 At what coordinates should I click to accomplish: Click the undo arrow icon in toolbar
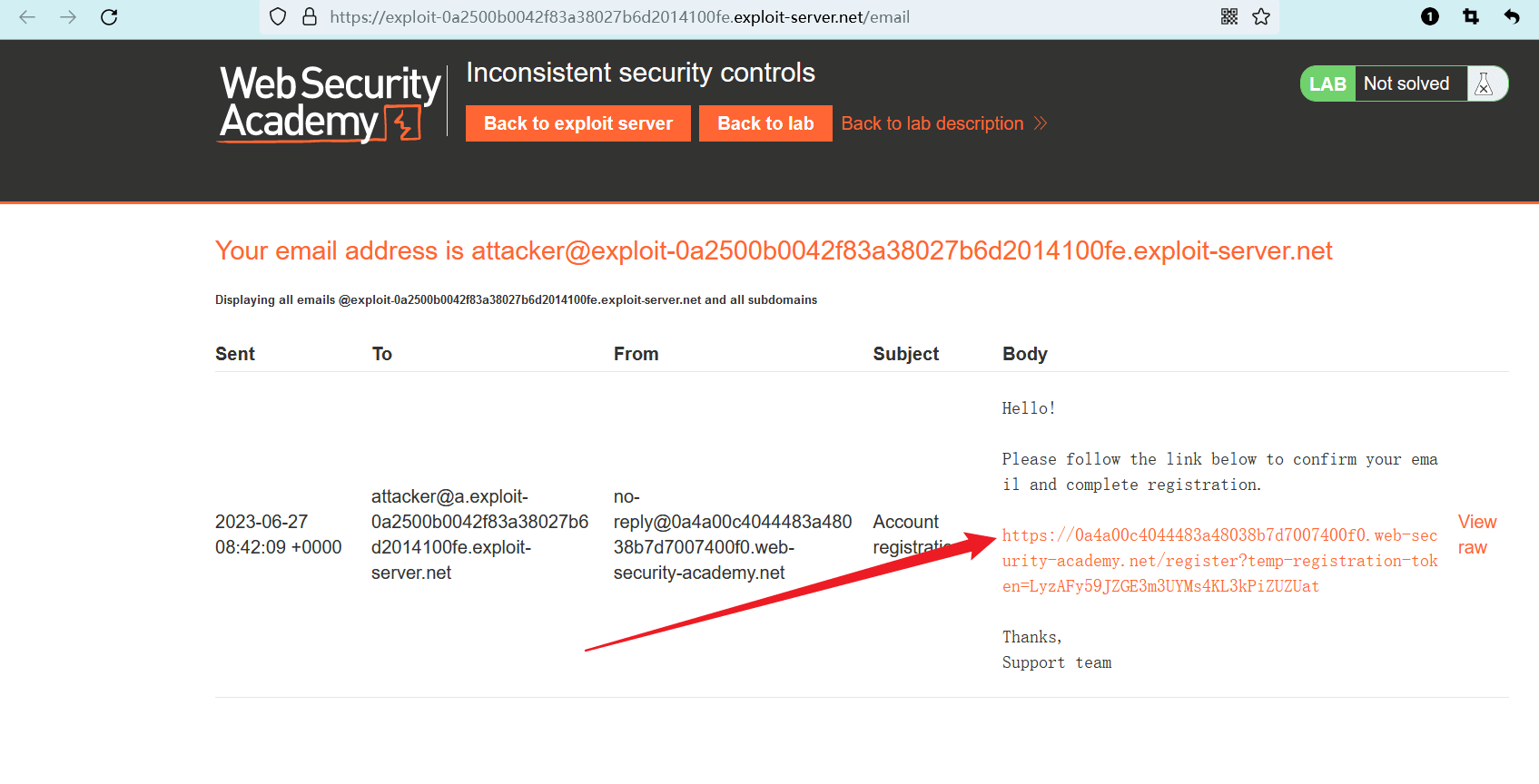point(1512,17)
